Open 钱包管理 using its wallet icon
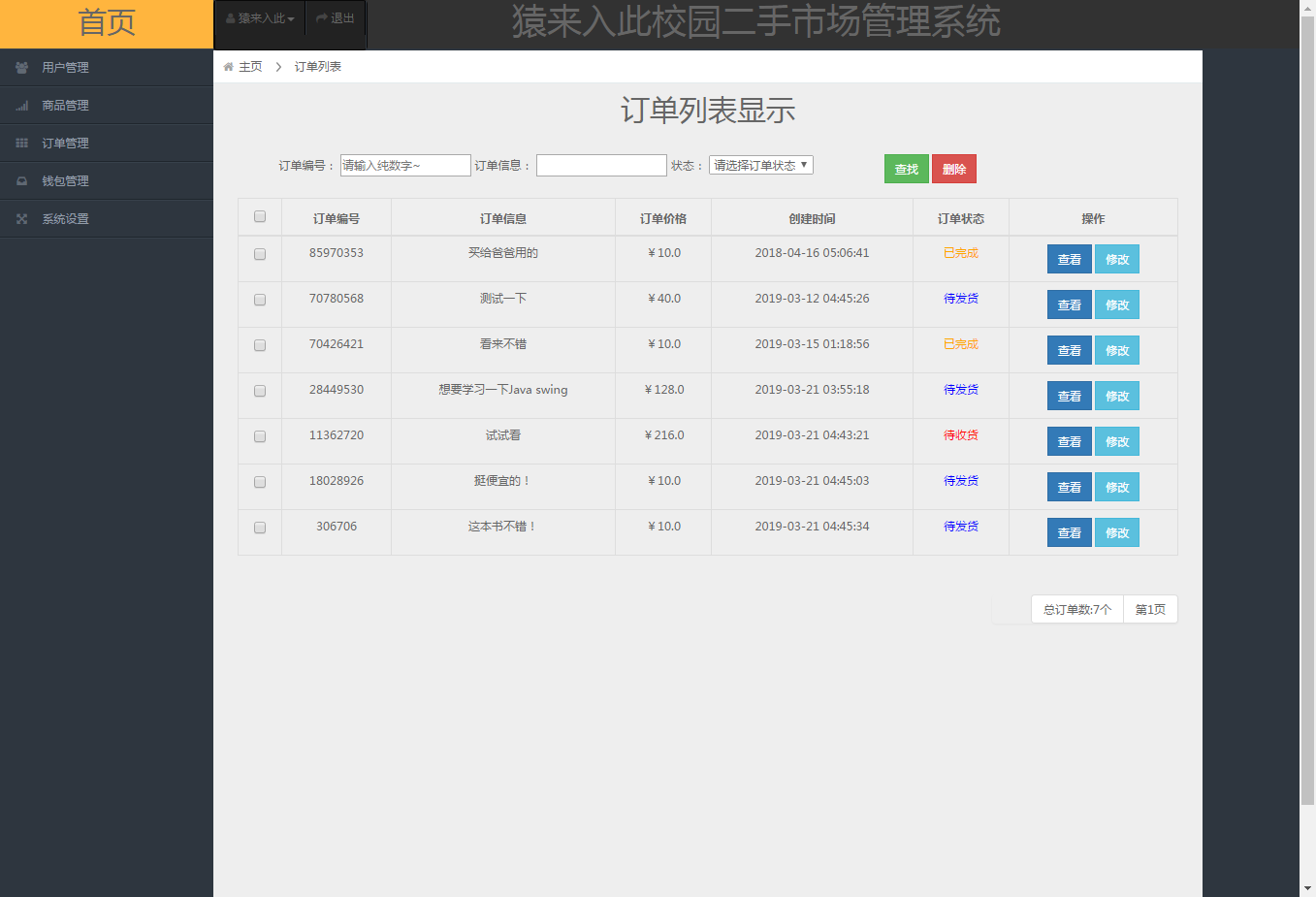The height and width of the screenshot is (897, 1316). point(21,180)
